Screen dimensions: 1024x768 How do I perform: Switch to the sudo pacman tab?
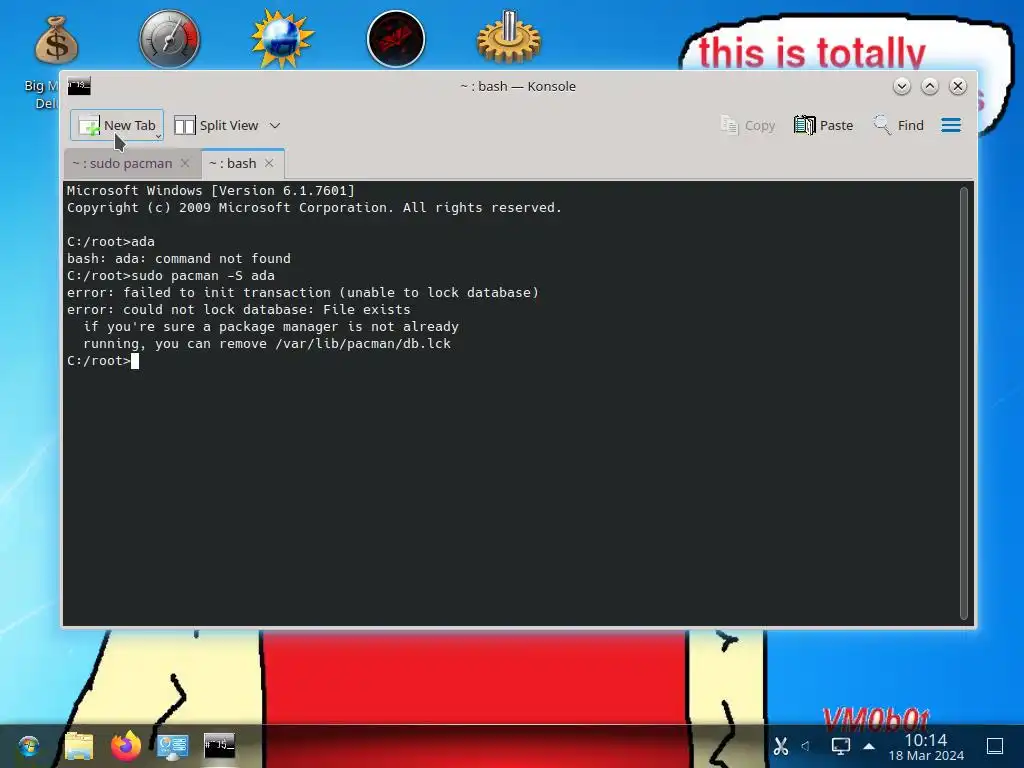tap(122, 163)
